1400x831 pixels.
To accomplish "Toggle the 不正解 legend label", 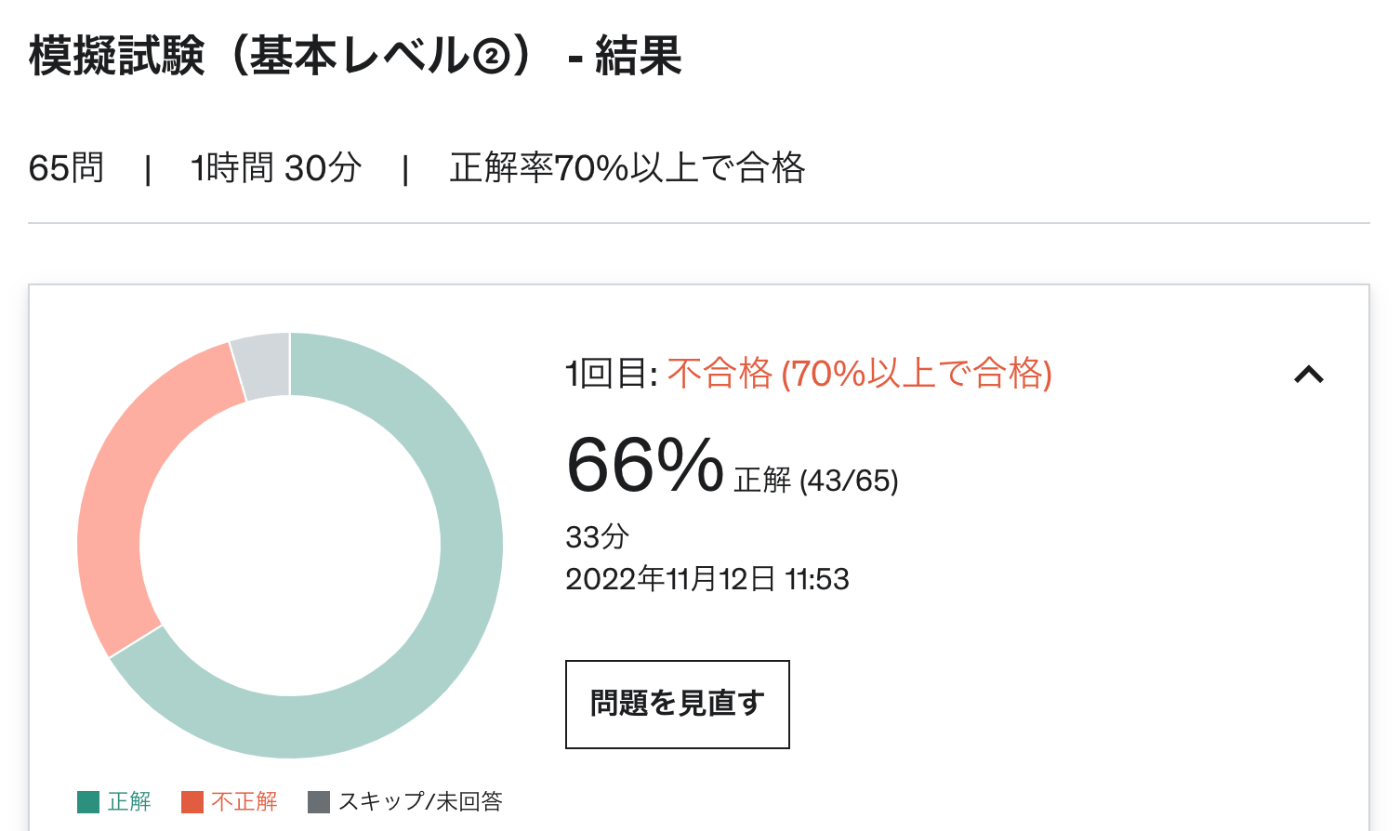I will [x=244, y=802].
